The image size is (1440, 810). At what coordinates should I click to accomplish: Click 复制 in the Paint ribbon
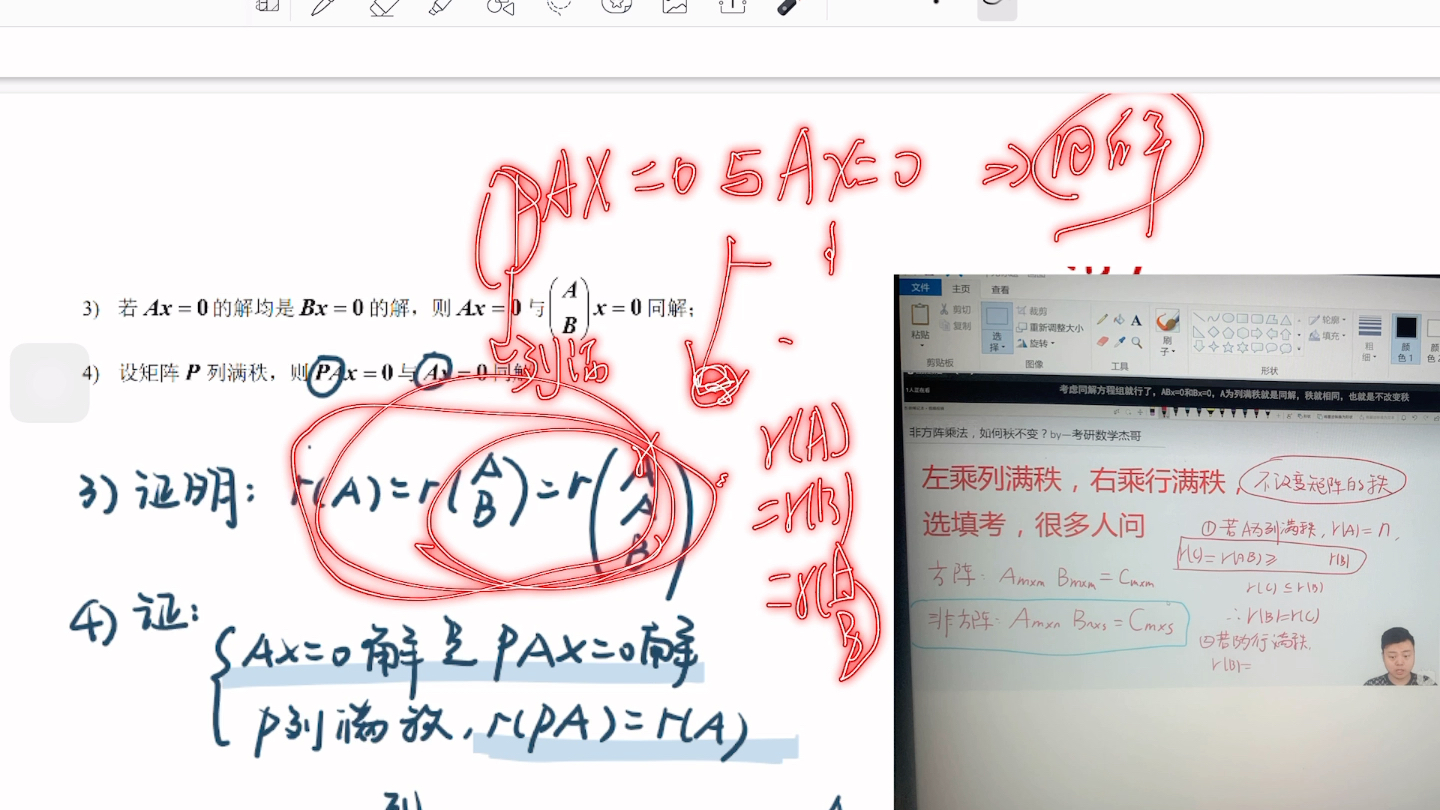956,325
